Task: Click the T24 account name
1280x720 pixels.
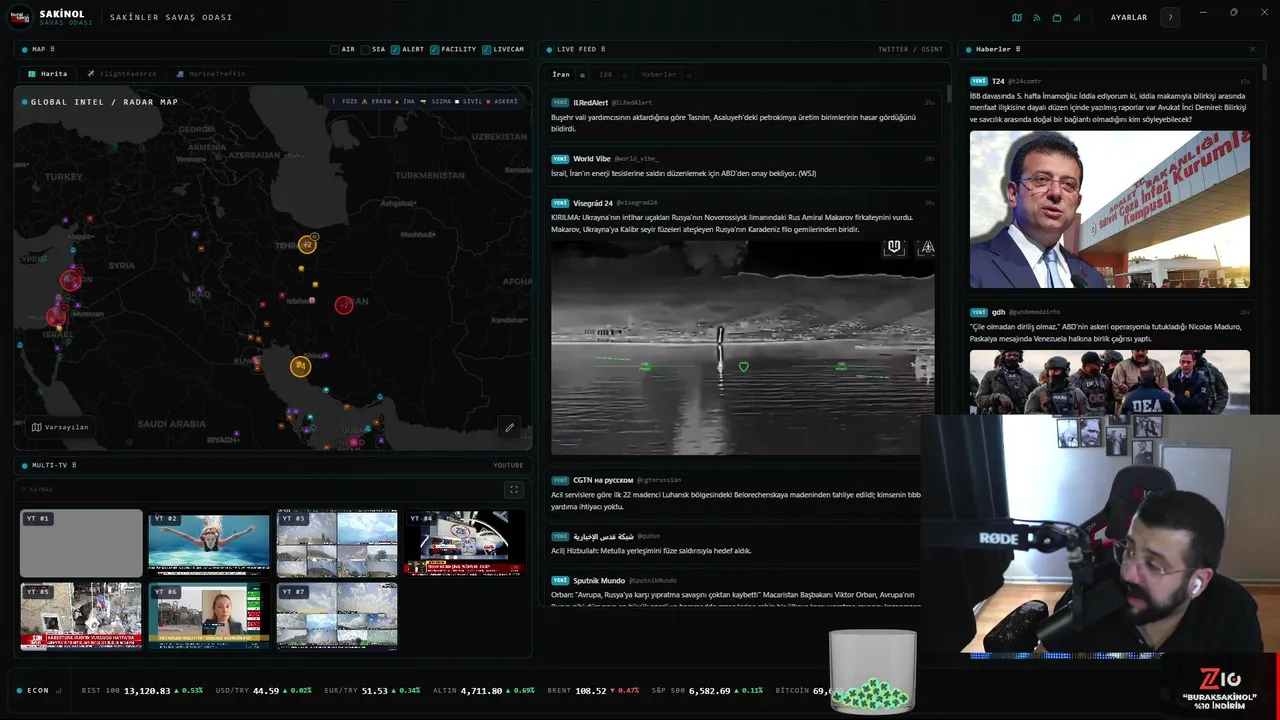Action: (998, 81)
